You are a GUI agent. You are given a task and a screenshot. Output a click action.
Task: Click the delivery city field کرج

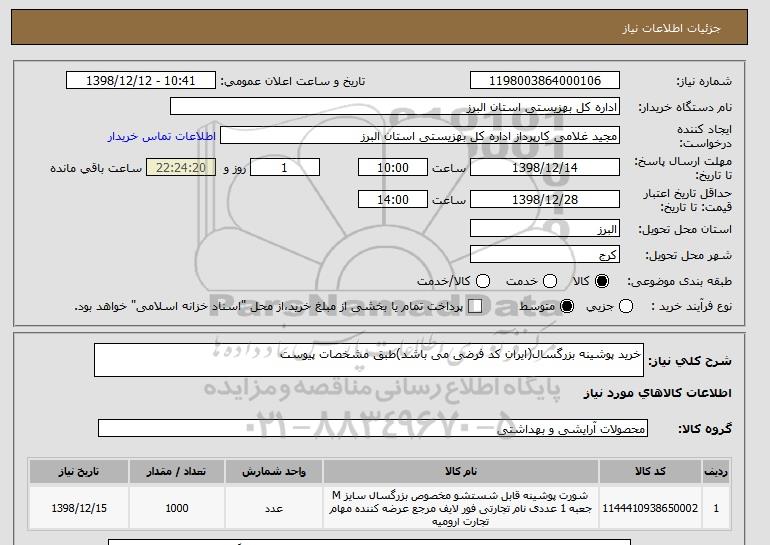(x=545, y=254)
